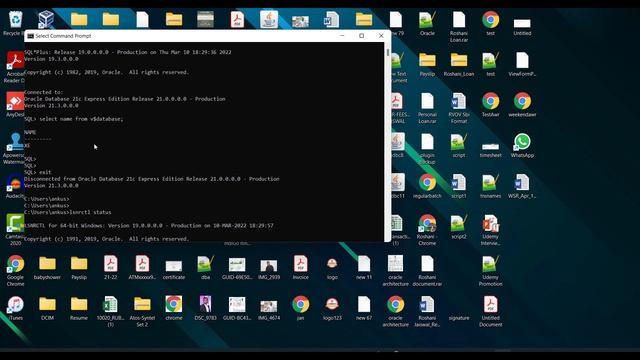Open the new 67 text file
640x360 pixels.
[x=364, y=308]
